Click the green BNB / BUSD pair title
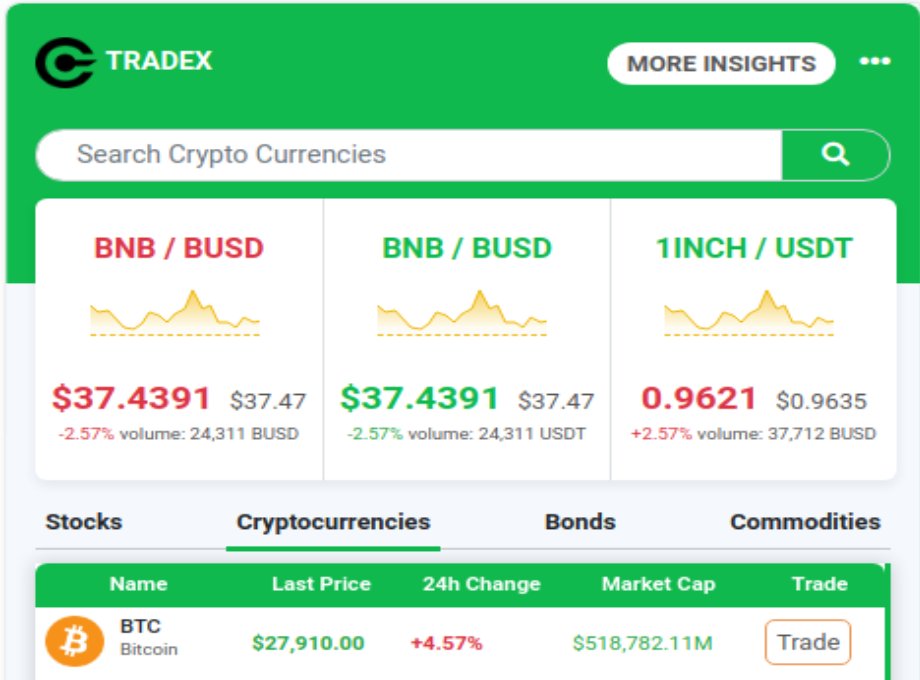The image size is (920, 680). tap(467, 248)
